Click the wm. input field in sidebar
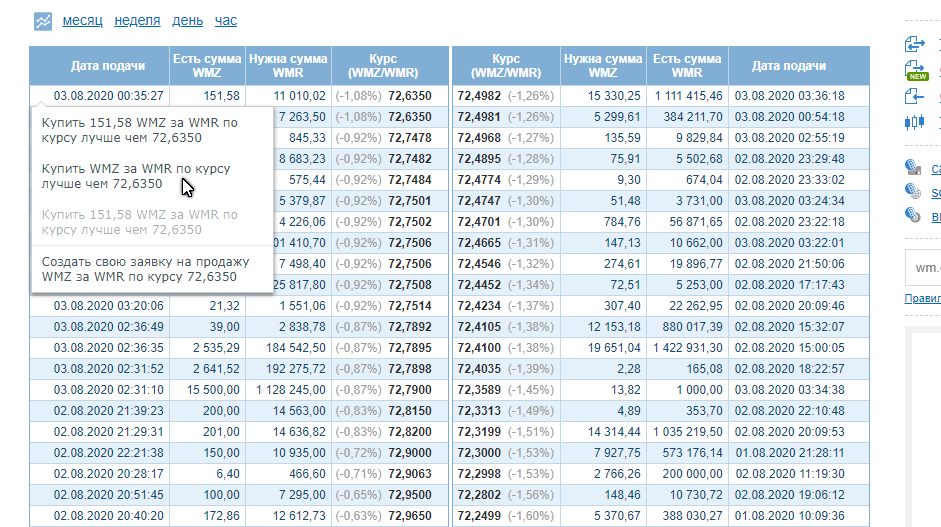941x527 pixels. pos(923,268)
